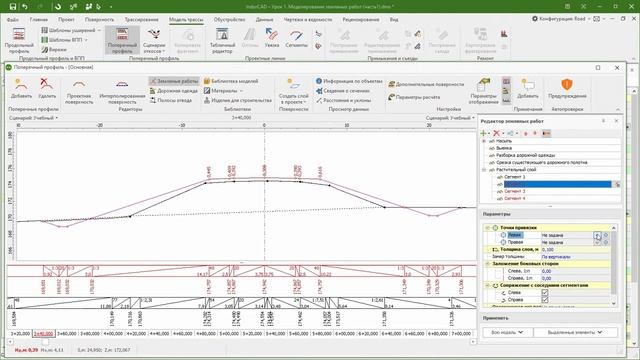Image resolution: width=640 pixels, height=360 pixels.
Task: Open Расстояния и уклоны viewer
Action: (x=343, y=100)
